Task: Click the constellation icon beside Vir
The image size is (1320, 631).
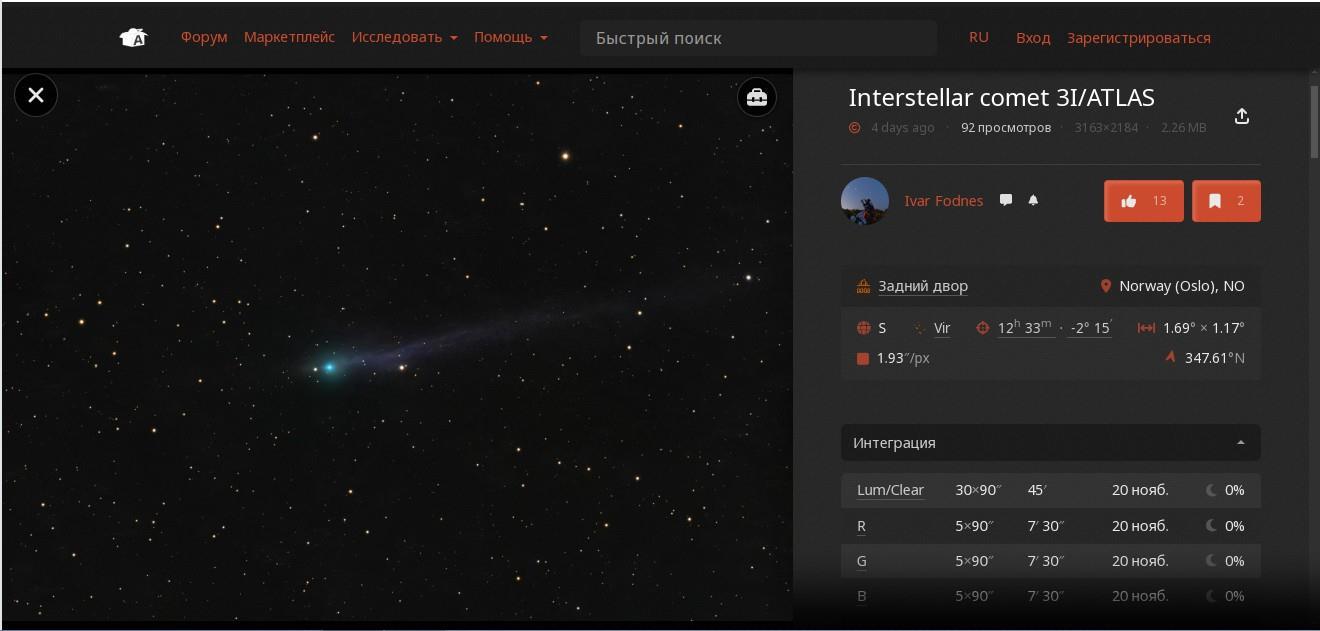Action: [x=919, y=328]
